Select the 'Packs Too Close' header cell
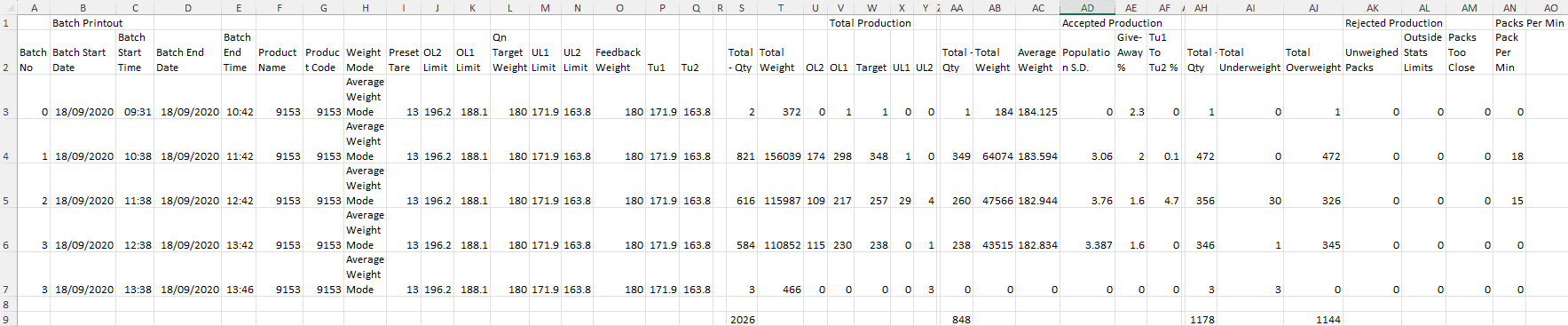Image resolution: width=1568 pixels, height=326 pixels. (x=1469, y=52)
